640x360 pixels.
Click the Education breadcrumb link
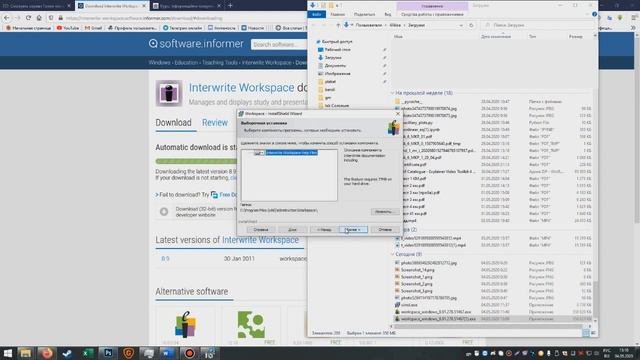(x=186, y=63)
